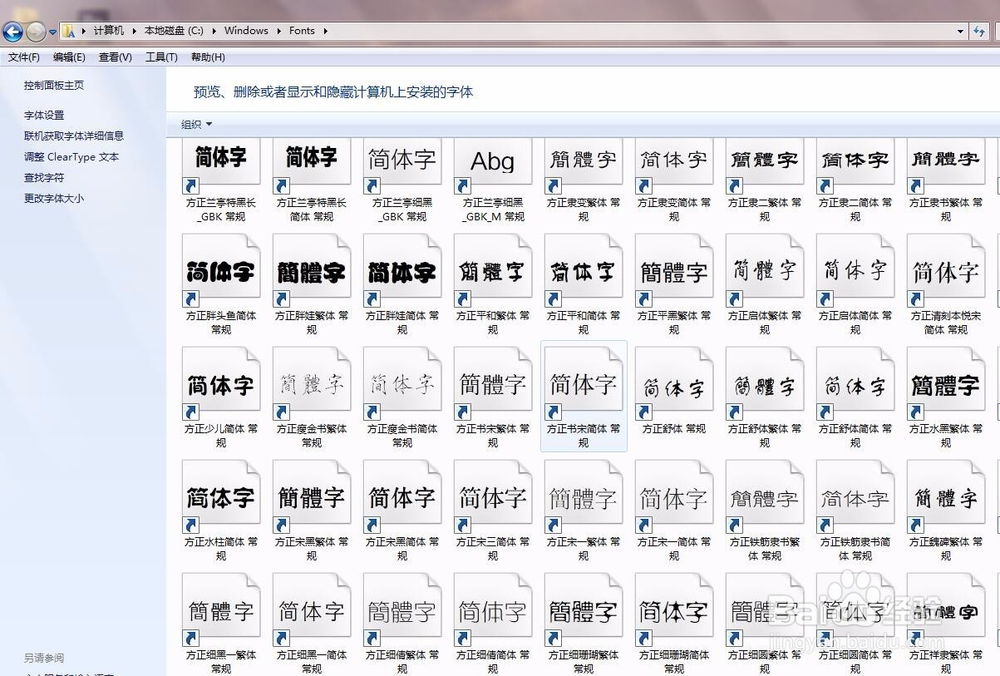This screenshot has height=676, width=1000.
Task: Select font 方正宋一繁体 常规
Action: (x=583, y=510)
